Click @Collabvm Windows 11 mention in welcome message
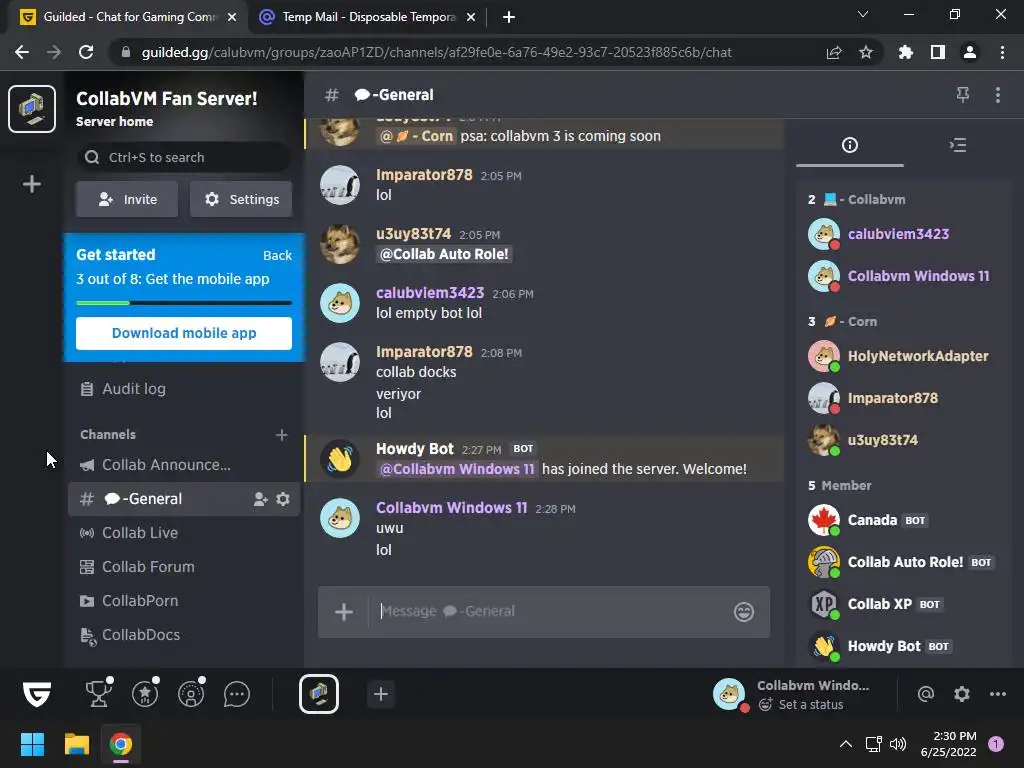The width and height of the screenshot is (1024, 768). tap(457, 469)
